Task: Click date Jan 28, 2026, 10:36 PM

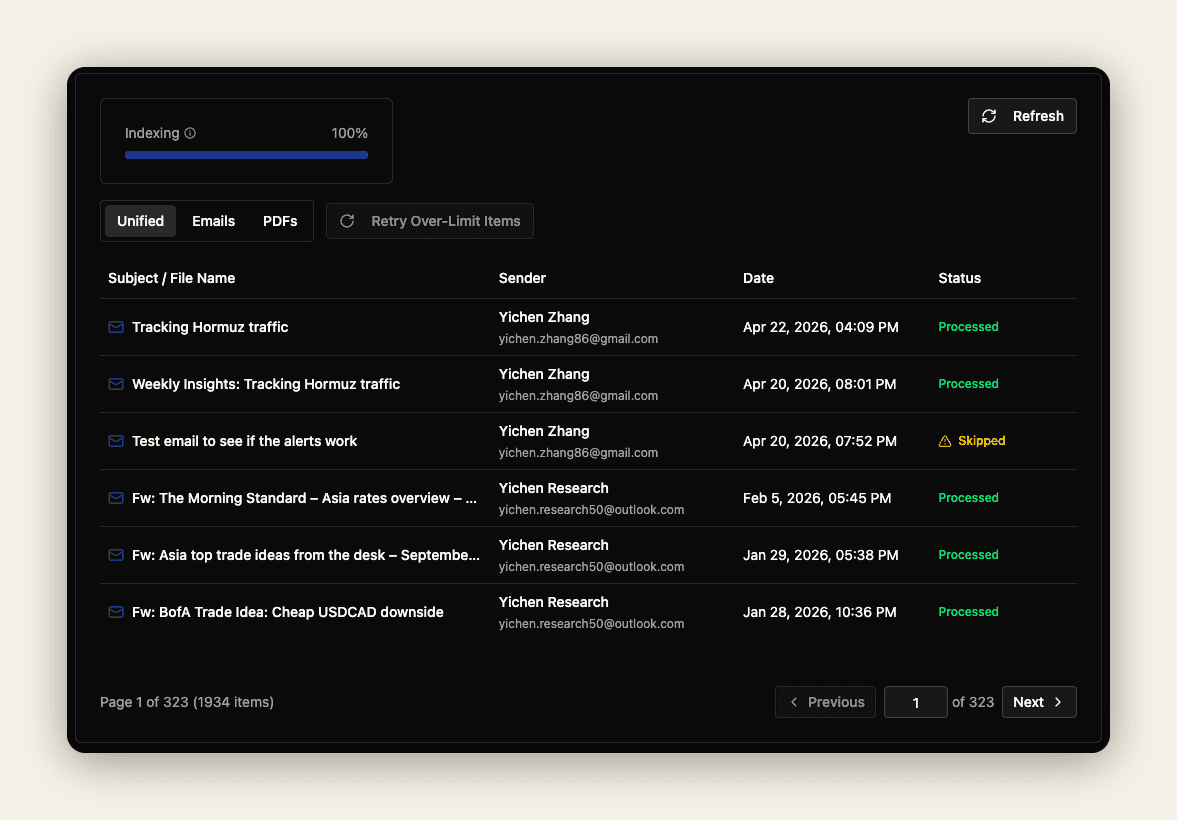Action: [820, 612]
